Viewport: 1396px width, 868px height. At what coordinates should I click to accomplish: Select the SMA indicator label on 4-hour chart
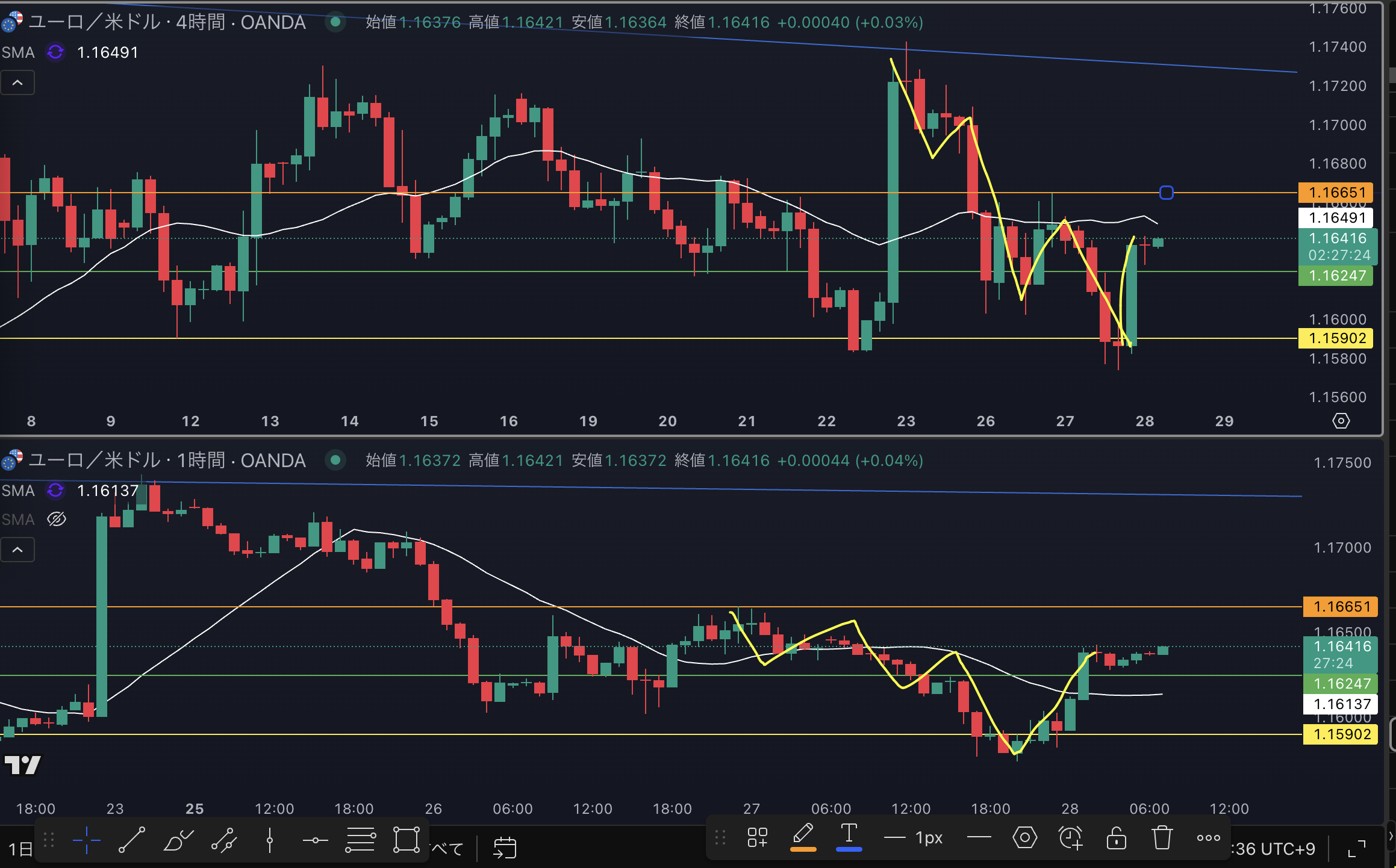18,52
